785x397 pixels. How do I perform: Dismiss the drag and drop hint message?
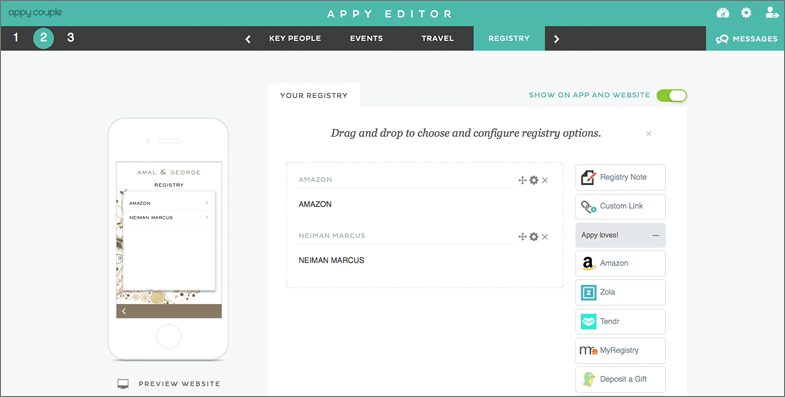648,134
